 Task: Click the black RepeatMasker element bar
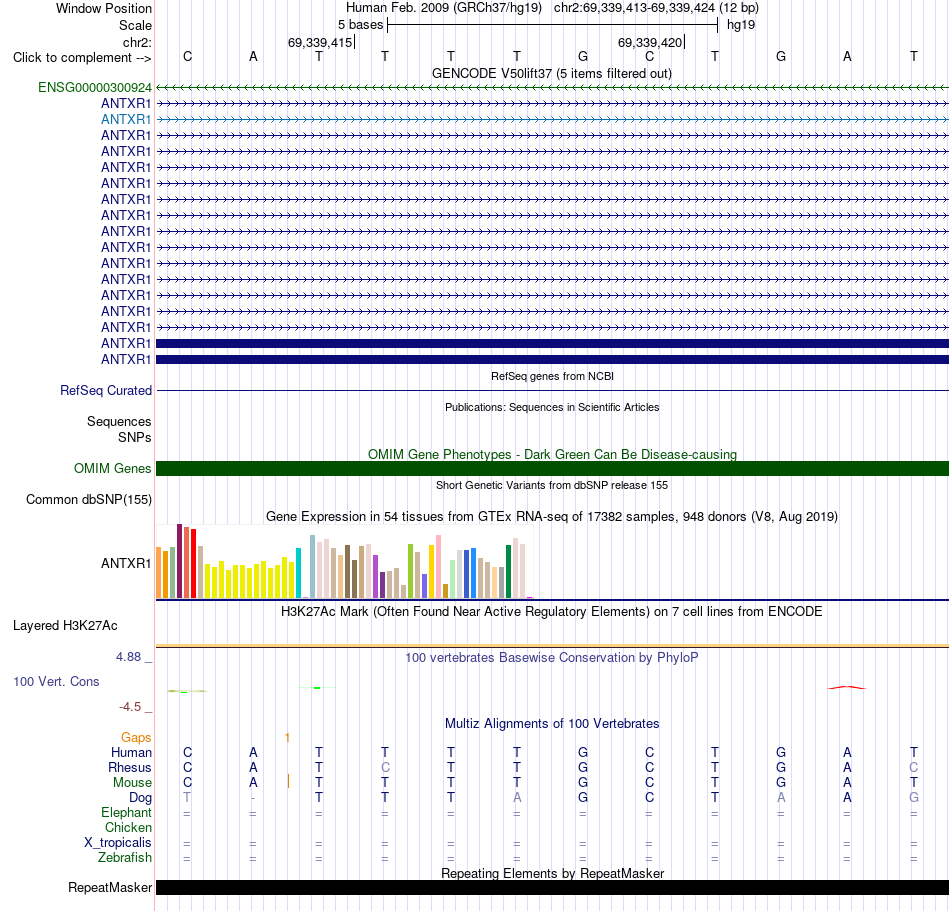pyautogui.click(x=552, y=887)
